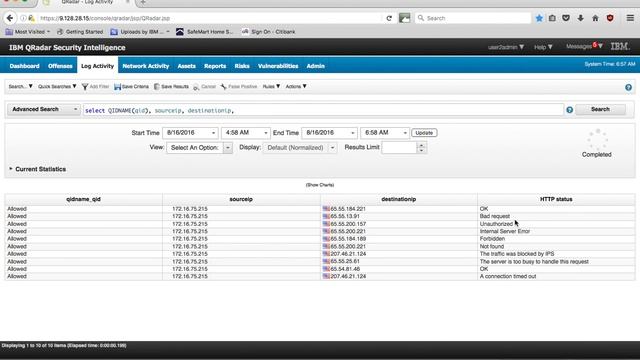Open the View Select An Option dropdown

click(200, 148)
